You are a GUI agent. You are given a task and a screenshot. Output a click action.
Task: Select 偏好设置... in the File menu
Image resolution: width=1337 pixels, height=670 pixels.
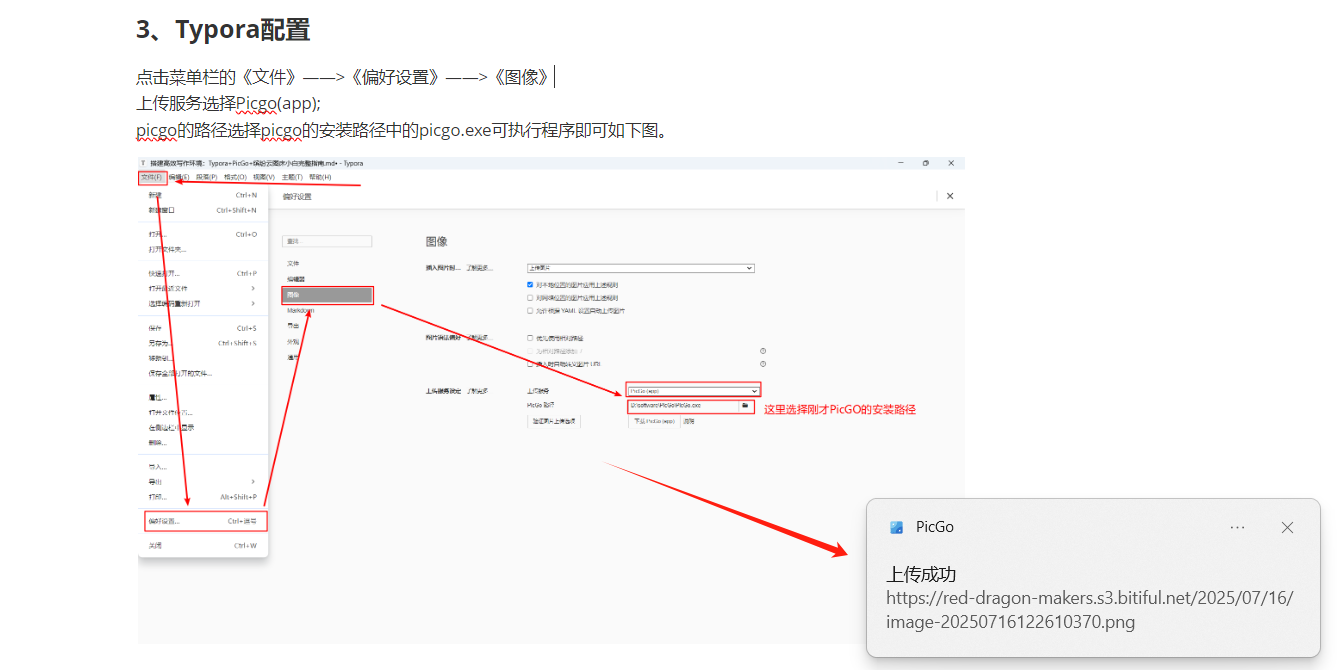click(x=206, y=521)
